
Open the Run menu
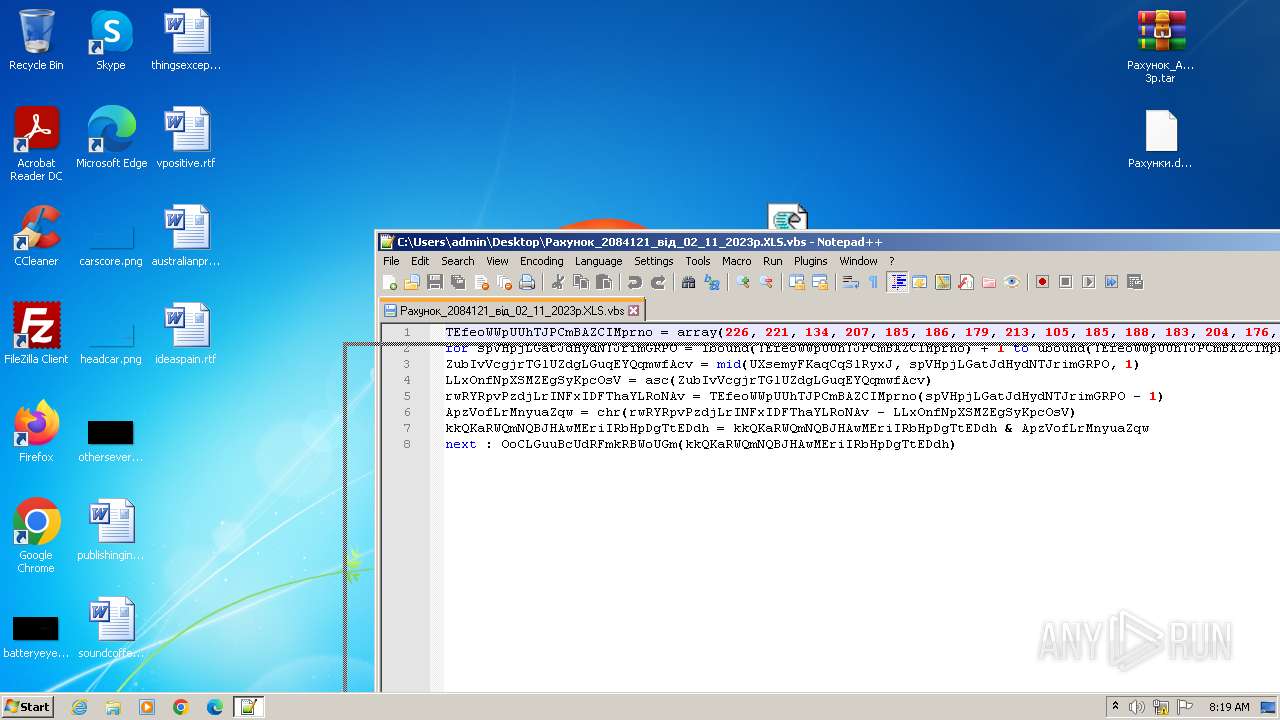click(772, 261)
